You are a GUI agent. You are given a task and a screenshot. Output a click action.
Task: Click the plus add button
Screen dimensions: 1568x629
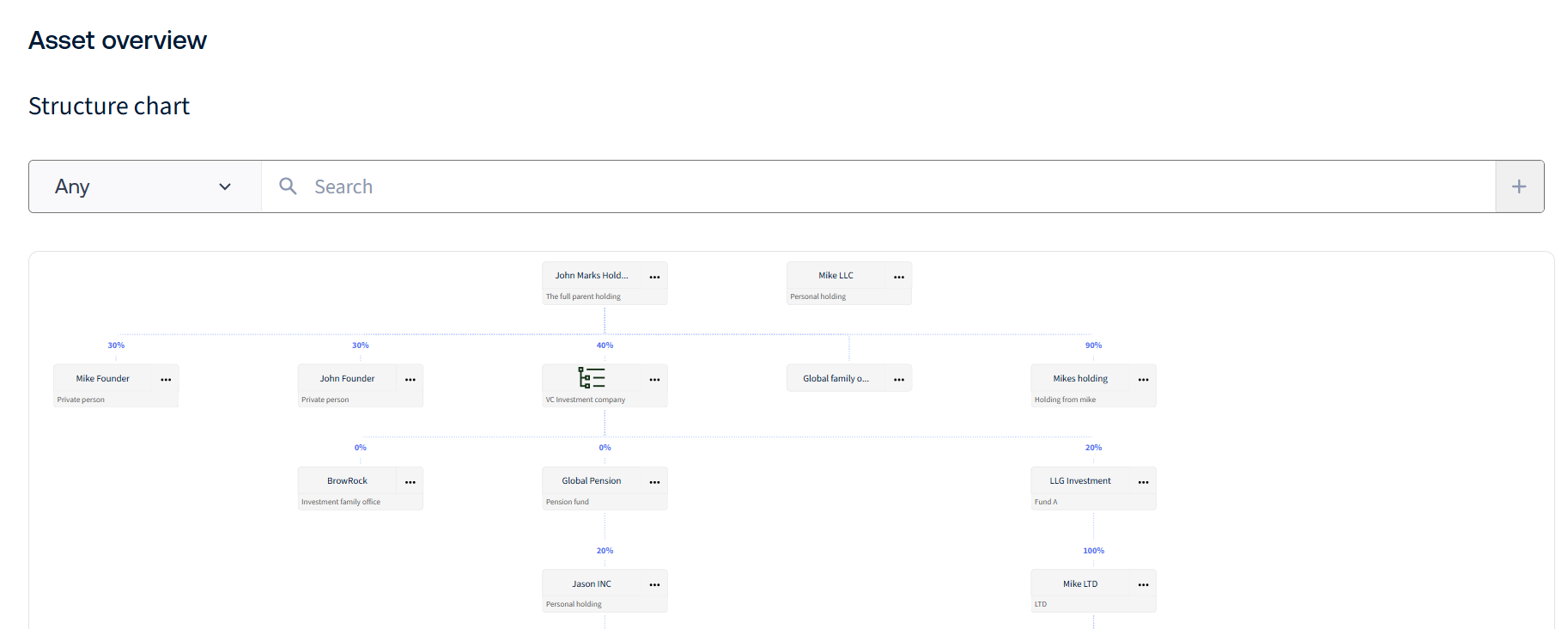coord(1519,186)
